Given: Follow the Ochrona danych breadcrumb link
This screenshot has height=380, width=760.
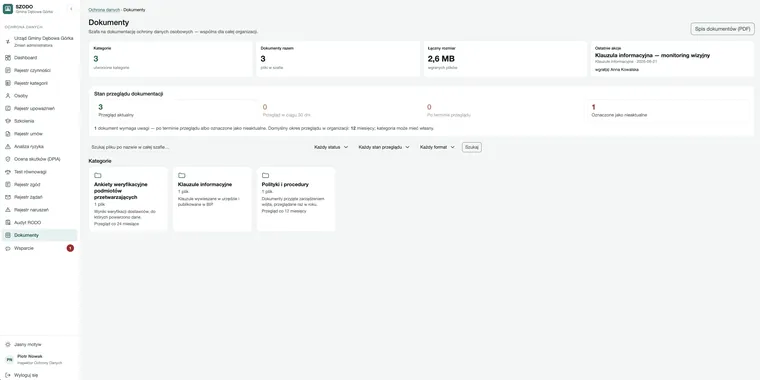Looking at the screenshot, I should pos(104,10).
